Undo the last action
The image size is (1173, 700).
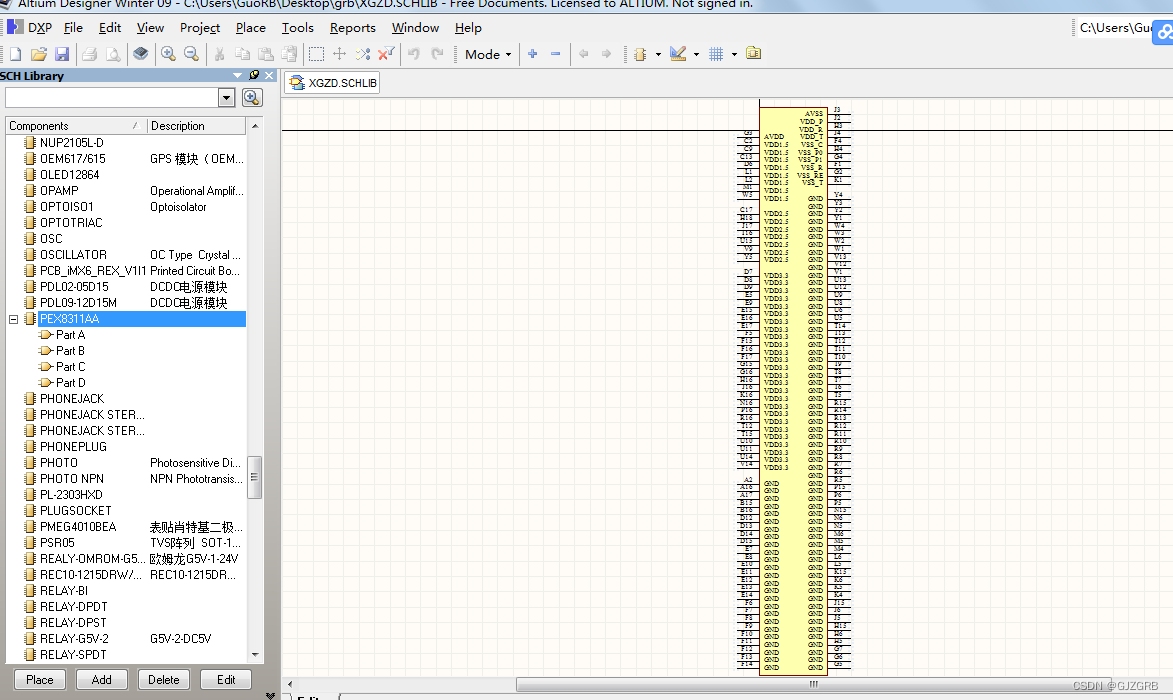413,53
